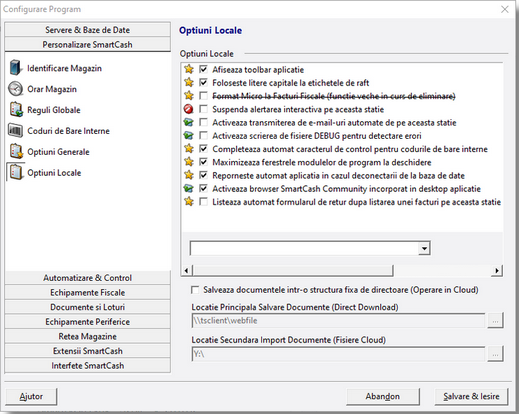Enable DEBUG file writing checkbox
Viewport: 519px width, 414px height.
tap(203, 135)
